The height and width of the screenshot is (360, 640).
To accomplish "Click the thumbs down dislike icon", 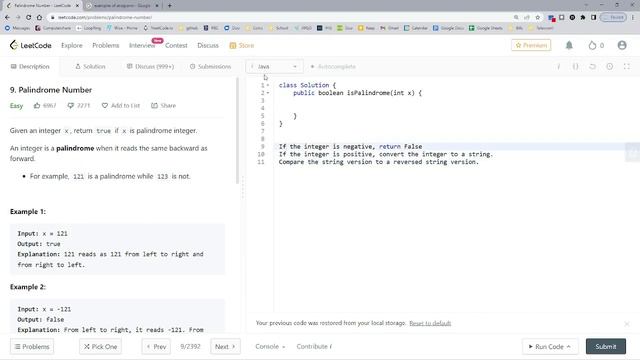I will point(70,106).
